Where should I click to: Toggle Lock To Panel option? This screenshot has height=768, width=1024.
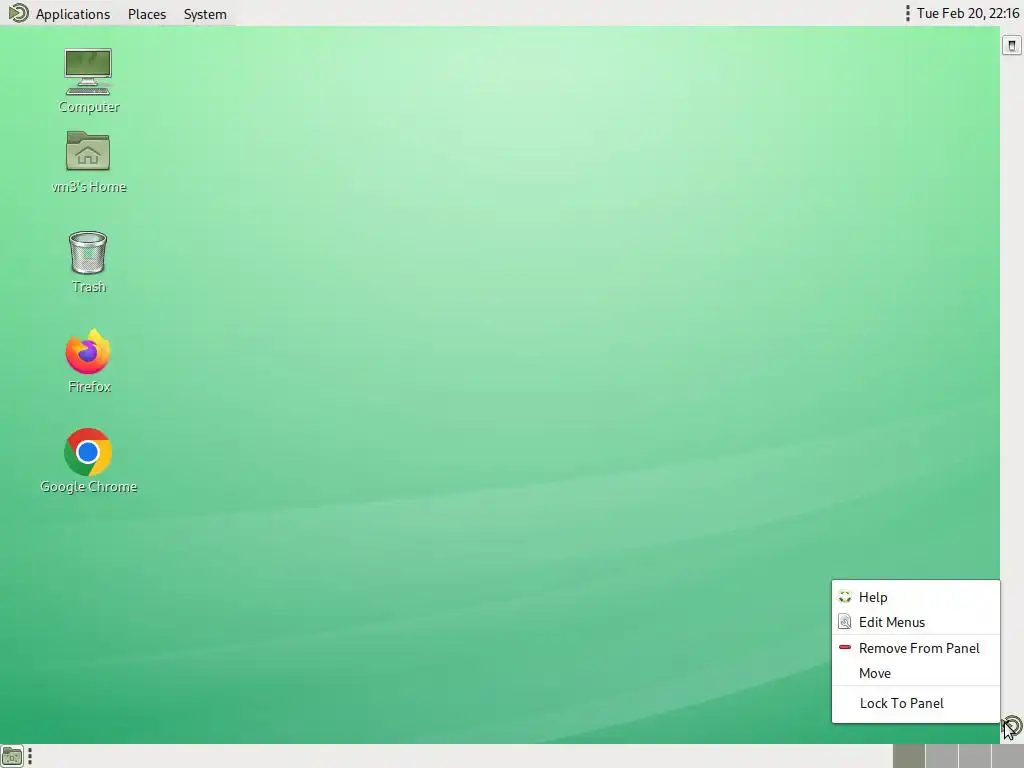click(x=916, y=703)
